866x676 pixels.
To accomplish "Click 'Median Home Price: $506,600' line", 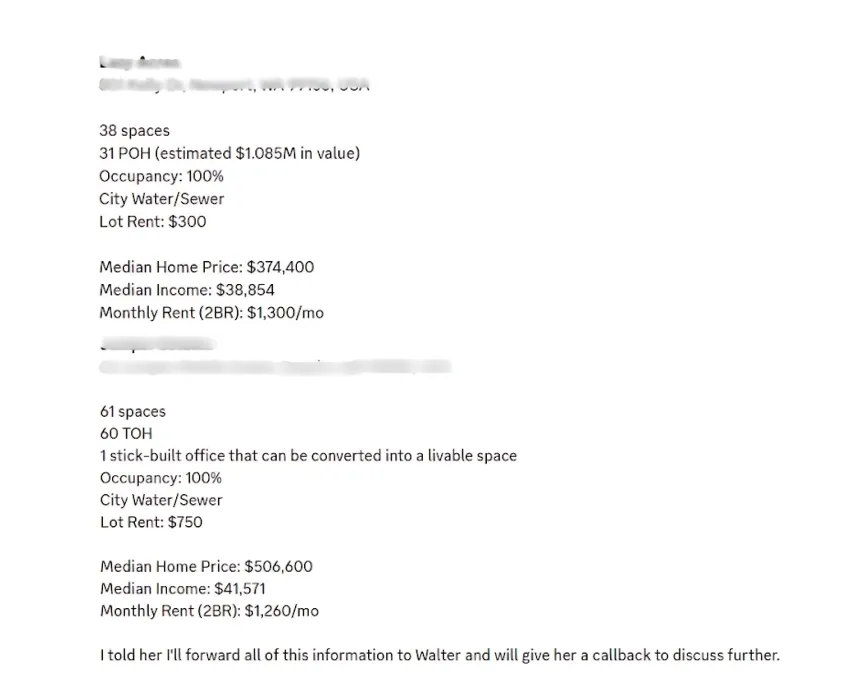I will (207, 567).
